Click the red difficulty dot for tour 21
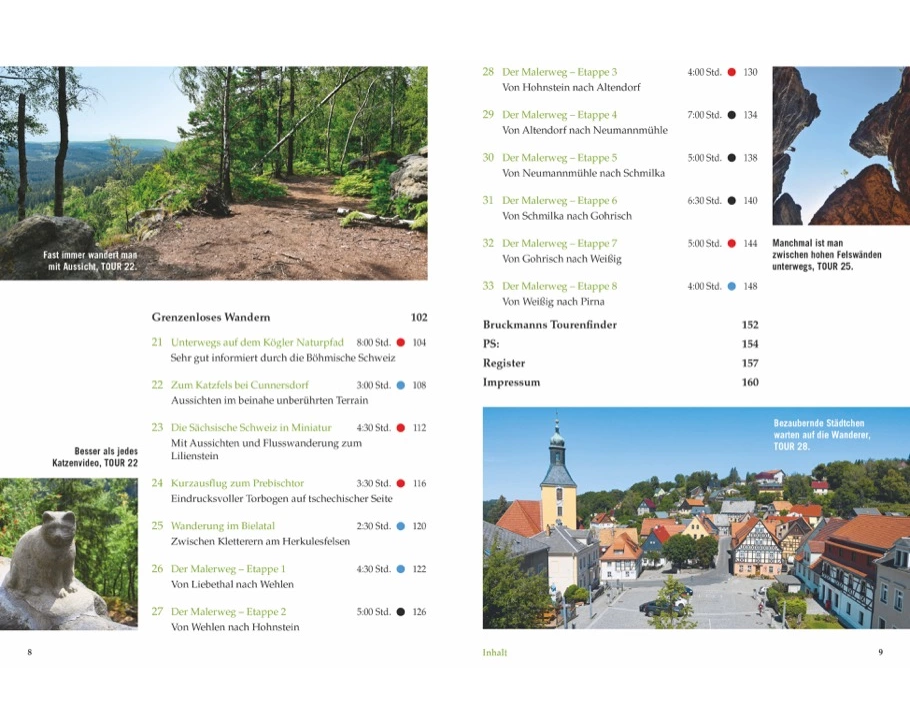 401,342
